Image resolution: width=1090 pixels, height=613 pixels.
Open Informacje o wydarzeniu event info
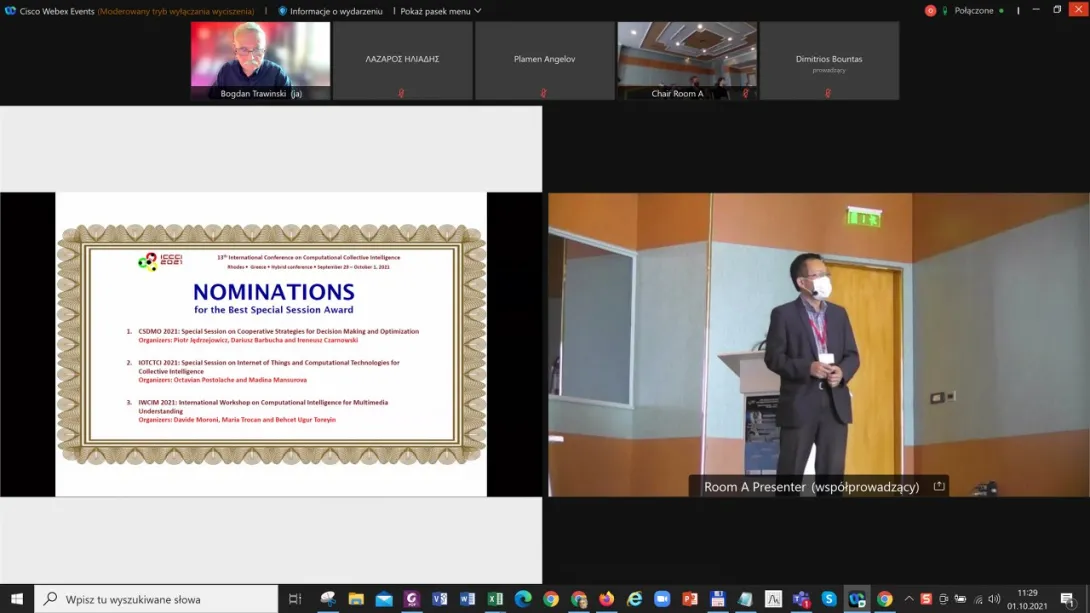(331, 11)
